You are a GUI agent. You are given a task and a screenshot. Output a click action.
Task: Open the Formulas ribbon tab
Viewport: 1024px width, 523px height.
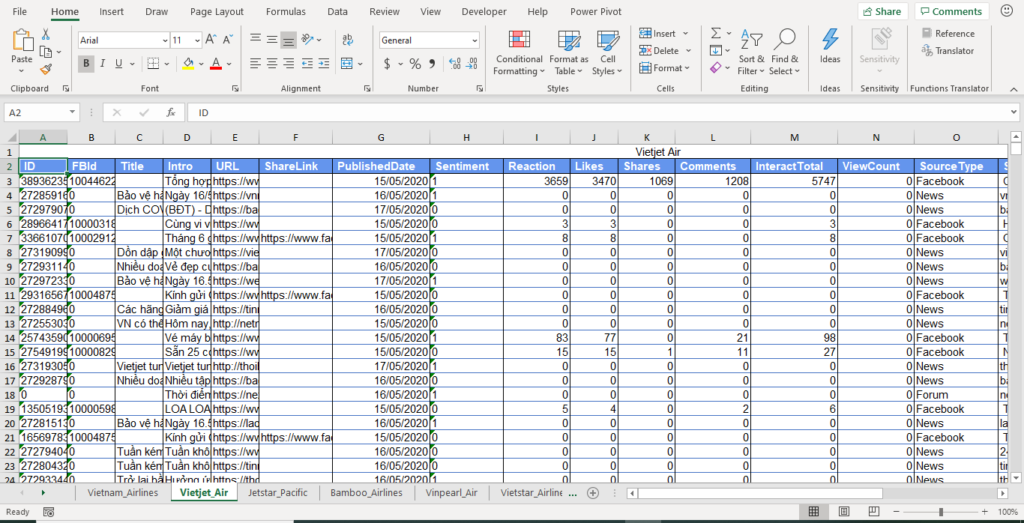[x=285, y=12]
